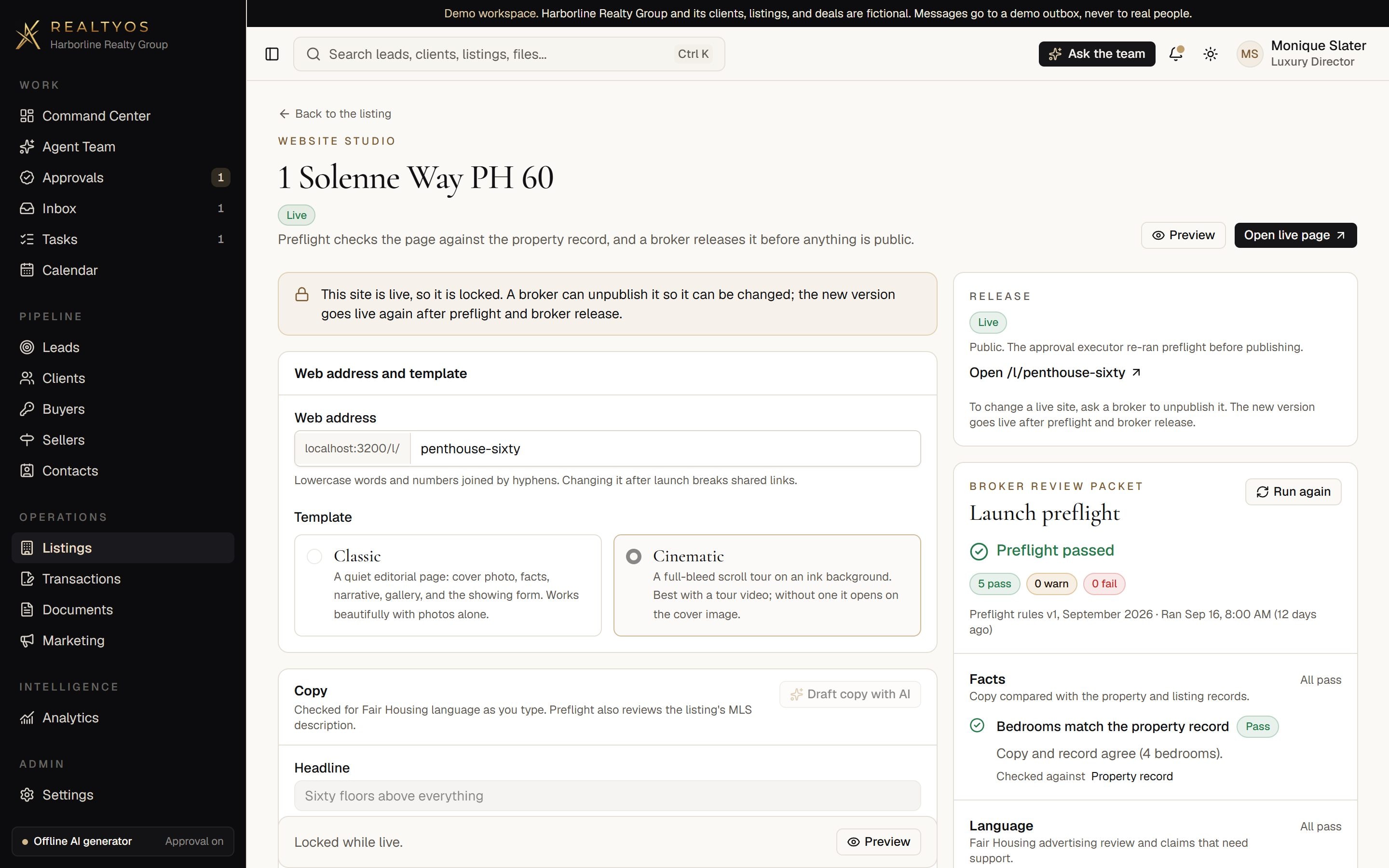Image resolution: width=1389 pixels, height=868 pixels.
Task: Click the "0 warn" badge
Action: 1051,584
